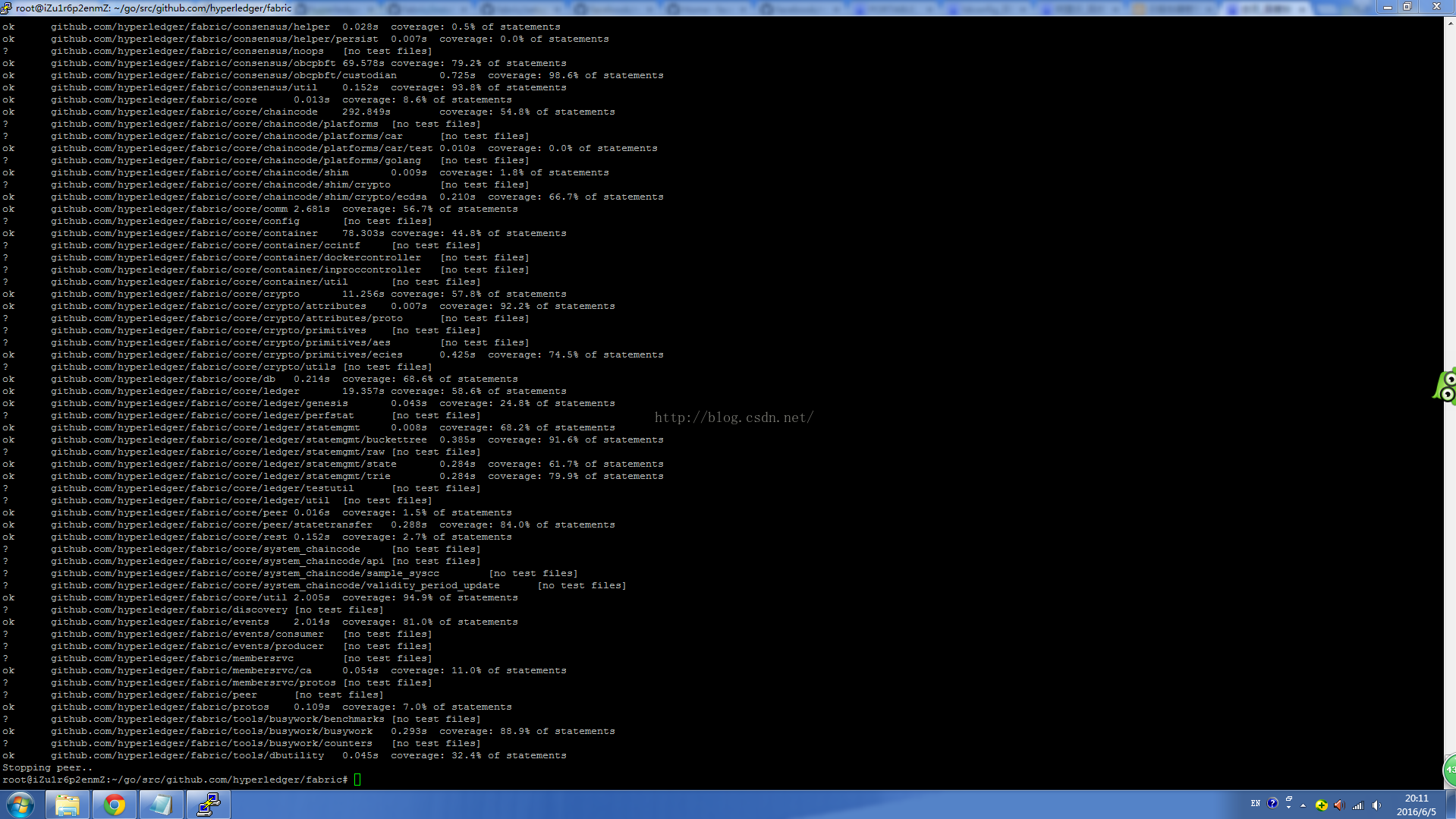Image resolution: width=1456 pixels, height=819 pixels.
Task: Open the Windows Start menu orb
Action: pos(20,805)
